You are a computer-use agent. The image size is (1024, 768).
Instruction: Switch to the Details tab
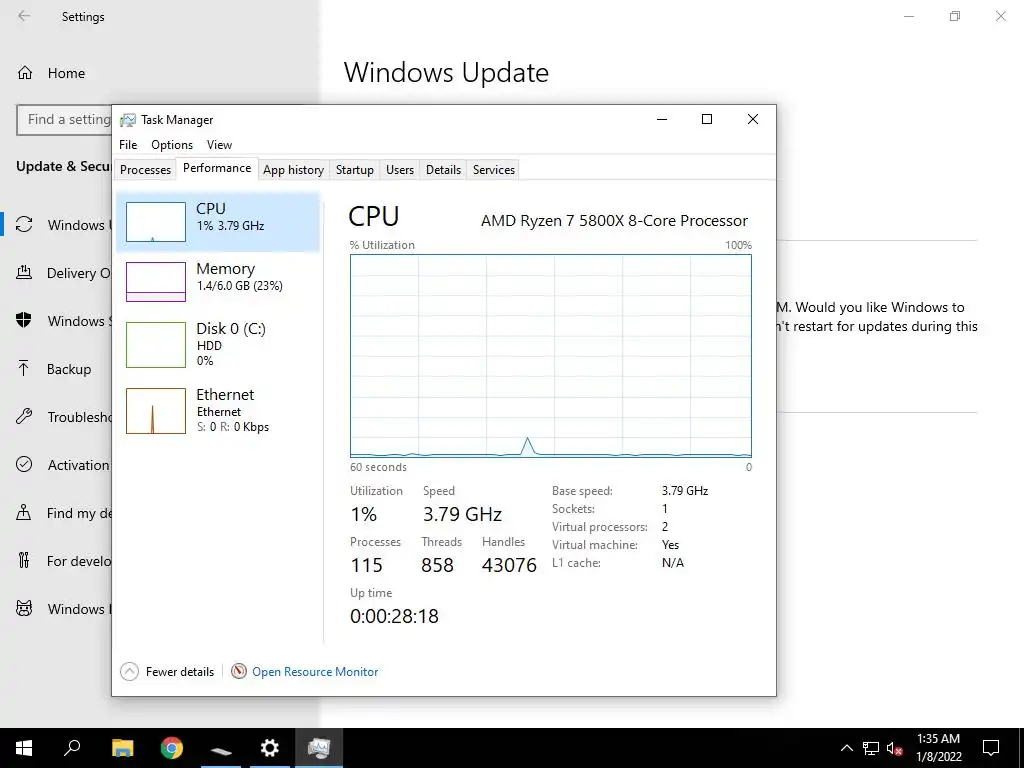[443, 170]
